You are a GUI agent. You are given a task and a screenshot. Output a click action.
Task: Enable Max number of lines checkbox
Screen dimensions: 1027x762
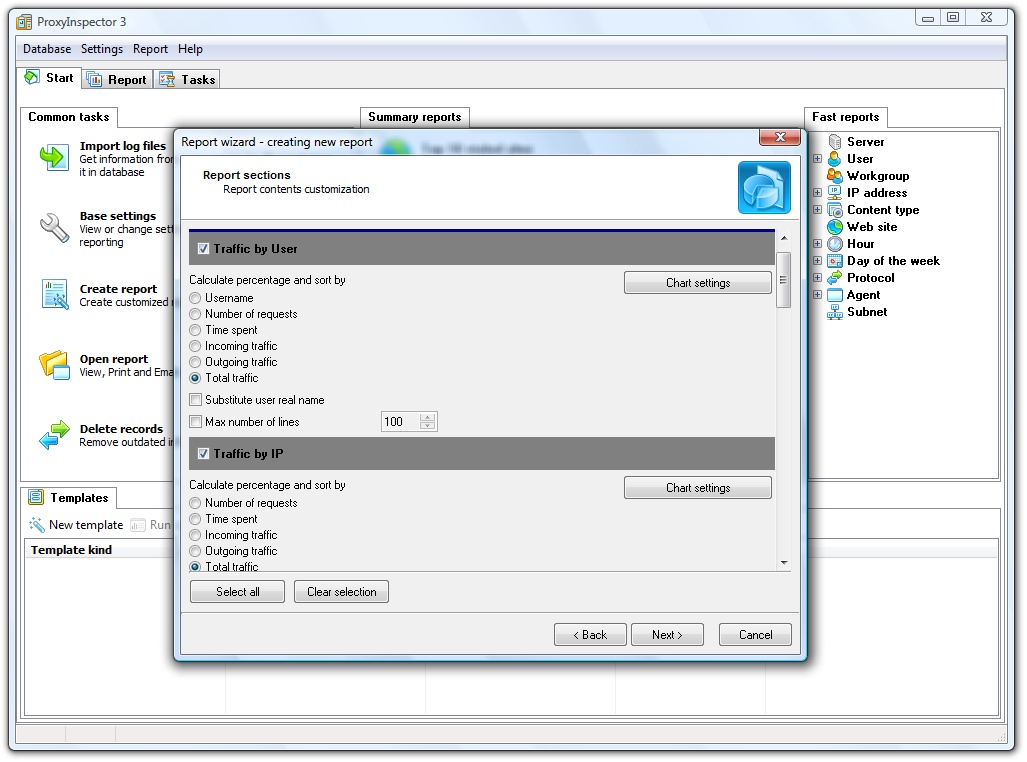coord(195,422)
